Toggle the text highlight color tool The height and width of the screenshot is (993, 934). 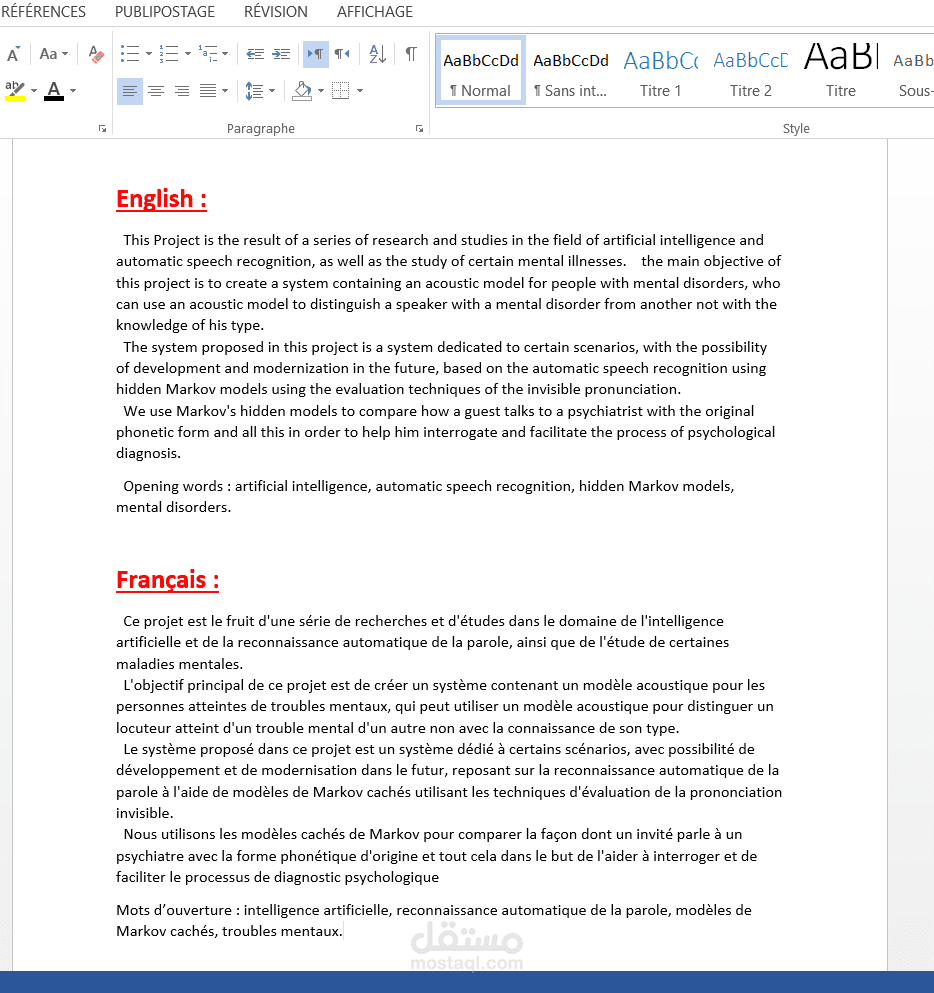coord(14,91)
